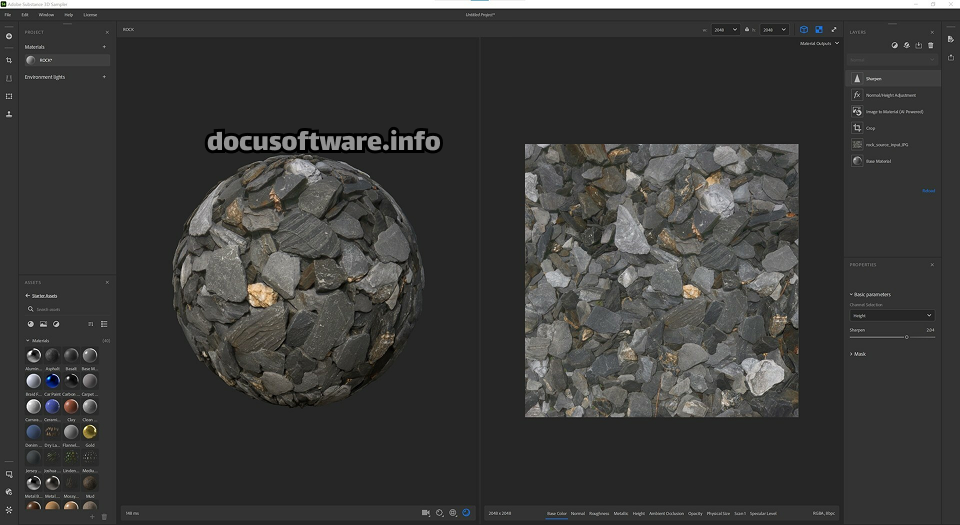
Task: Add a new environment light
Action: (x=104, y=76)
